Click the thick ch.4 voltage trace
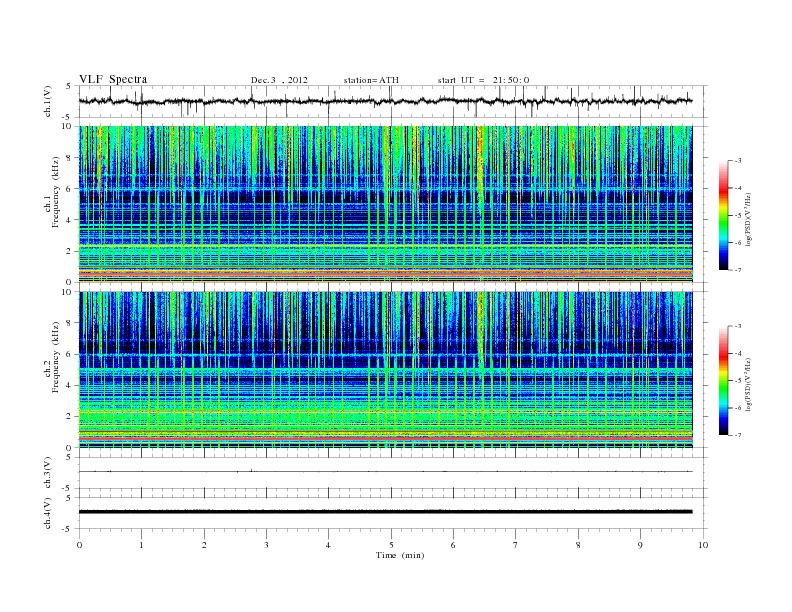 pos(385,512)
